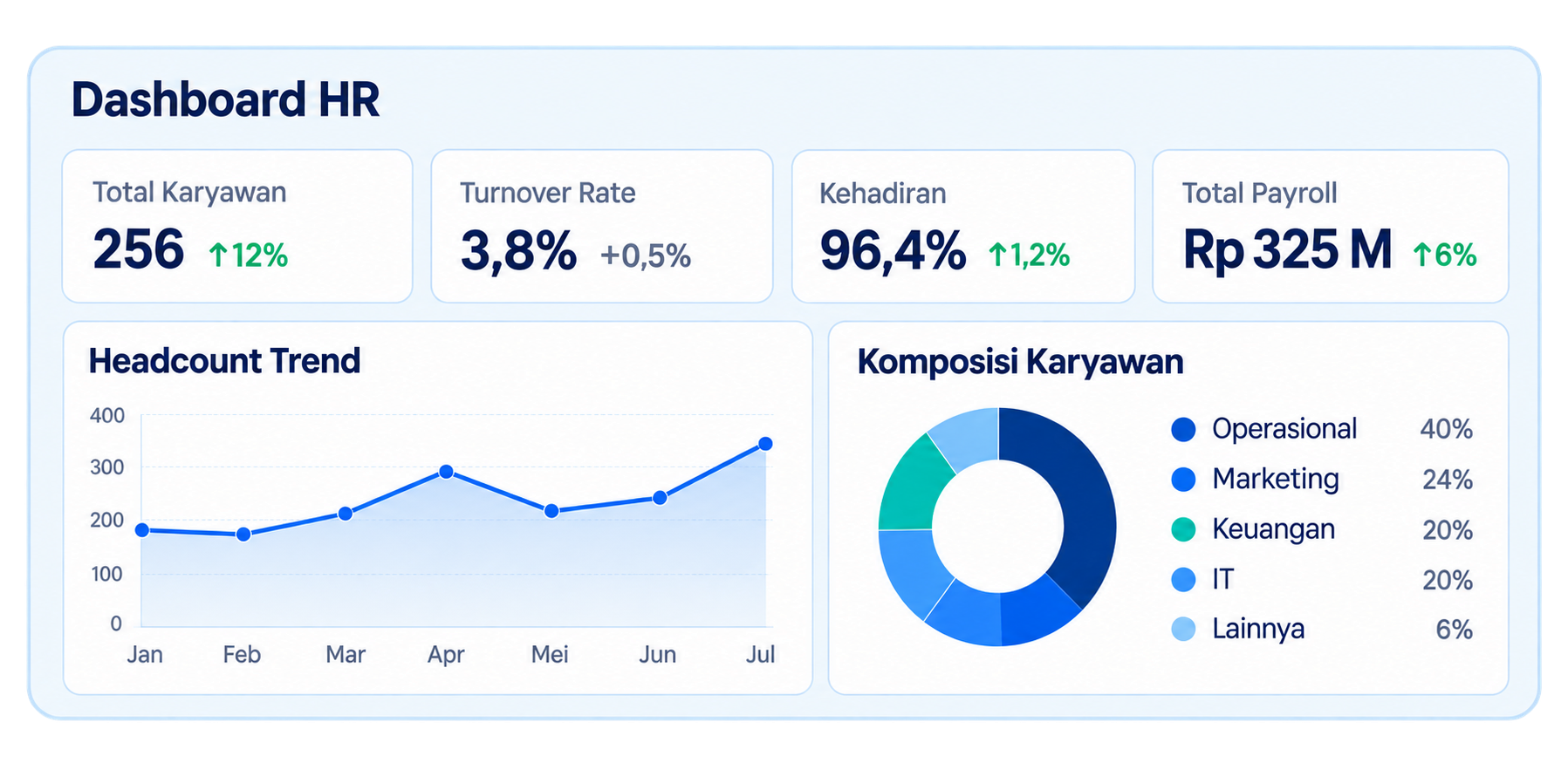Select the Rp 325 M payroll value
Image resolution: width=1568 pixels, height=763 pixels.
1287,250
